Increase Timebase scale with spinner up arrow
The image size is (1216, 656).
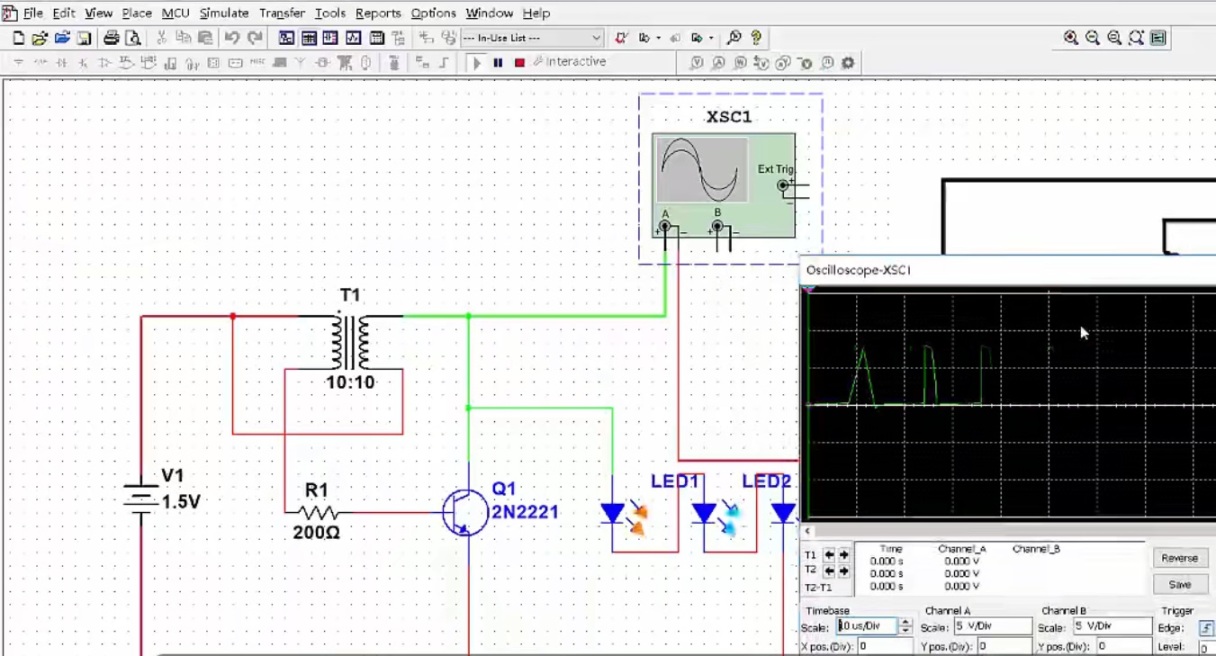tap(905, 623)
